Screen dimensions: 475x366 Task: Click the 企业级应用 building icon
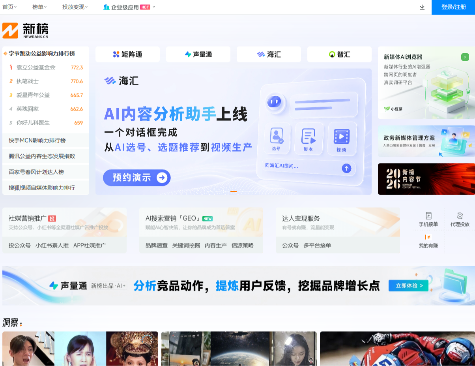pos(106,7)
